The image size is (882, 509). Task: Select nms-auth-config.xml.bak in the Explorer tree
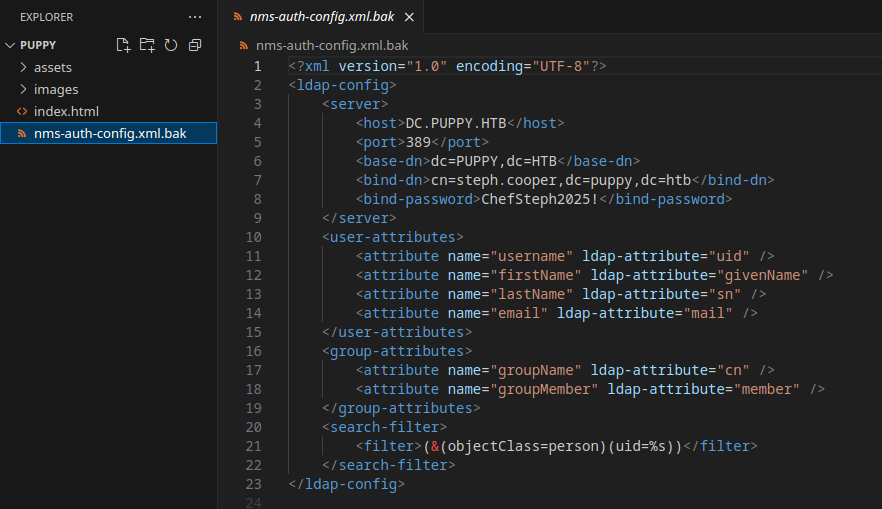110,133
